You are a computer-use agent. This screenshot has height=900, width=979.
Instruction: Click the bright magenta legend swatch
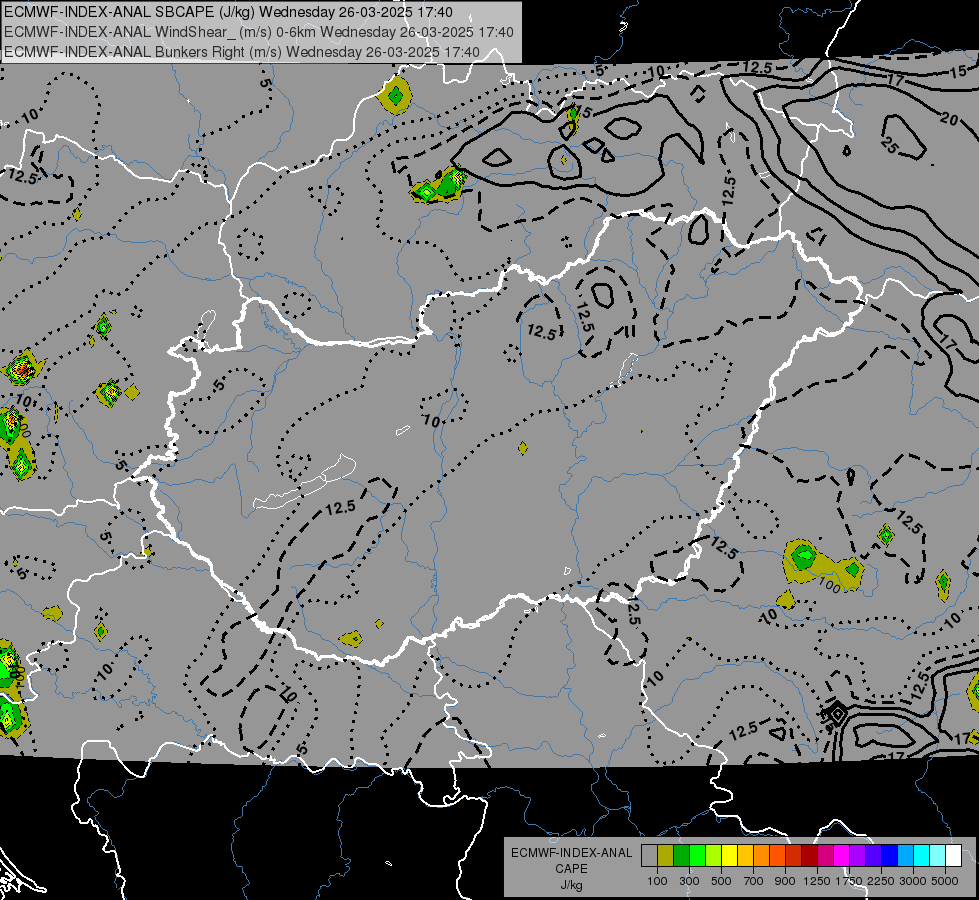pos(842,855)
